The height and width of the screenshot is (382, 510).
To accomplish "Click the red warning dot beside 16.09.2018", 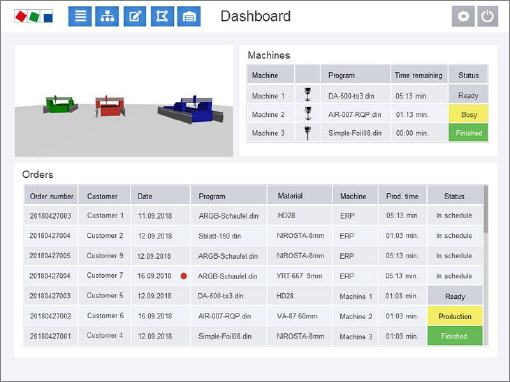I will pos(183,276).
